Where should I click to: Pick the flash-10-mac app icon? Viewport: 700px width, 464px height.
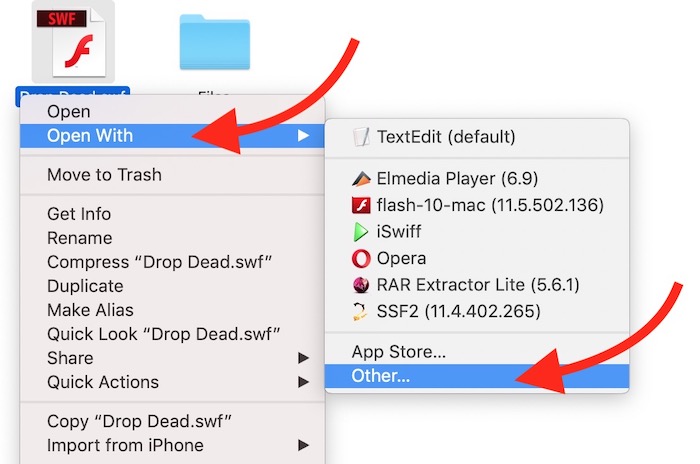(361, 206)
